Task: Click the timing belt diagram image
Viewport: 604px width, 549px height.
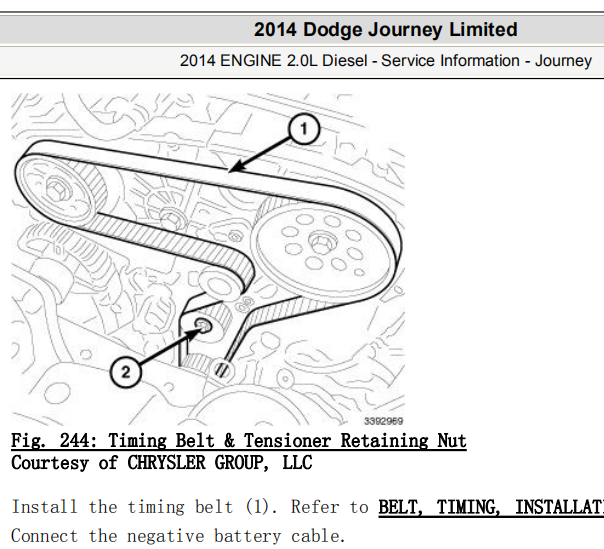Action: pos(208,259)
